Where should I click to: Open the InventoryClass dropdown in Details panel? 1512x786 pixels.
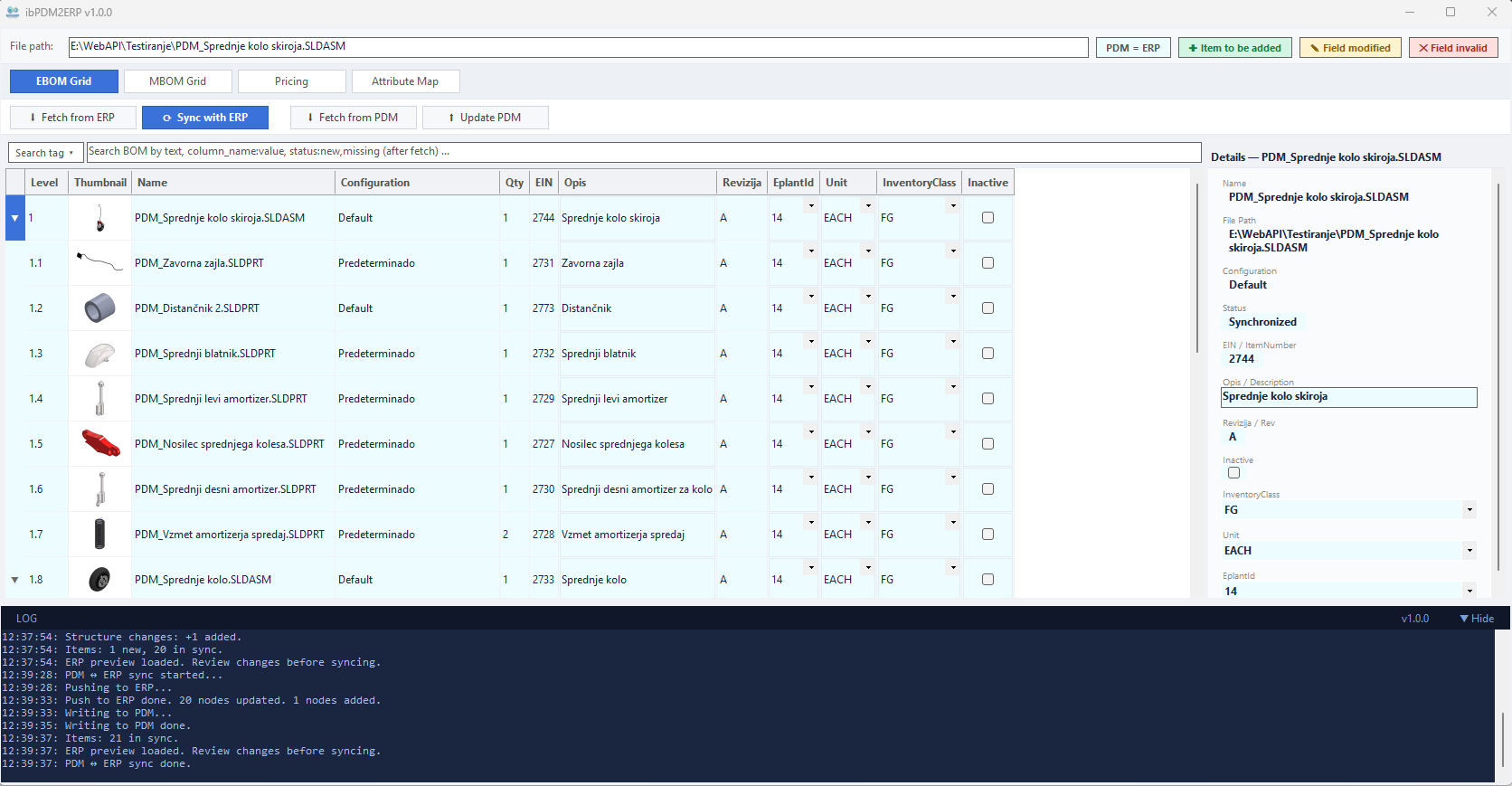(x=1469, y=510)
